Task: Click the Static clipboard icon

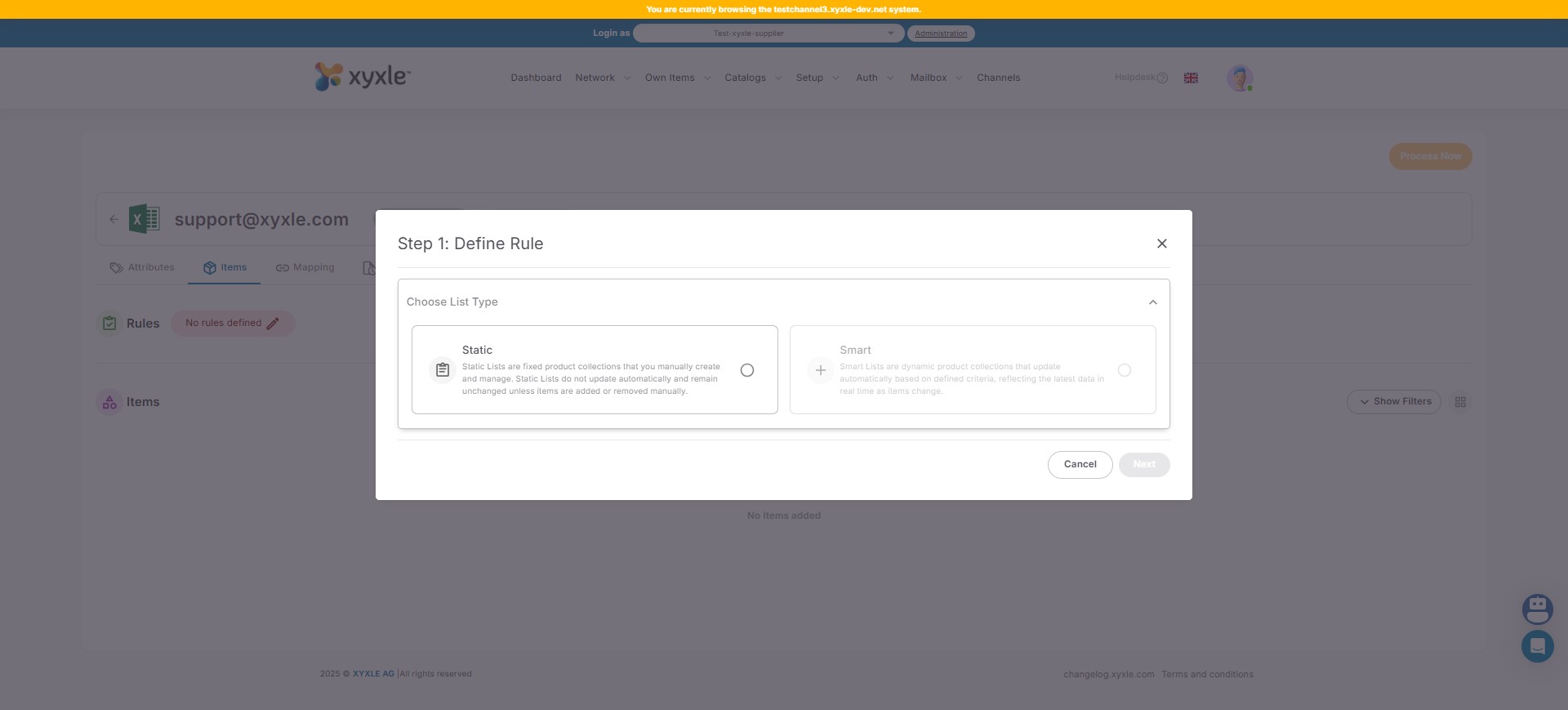Action: [x=443, y=370]
